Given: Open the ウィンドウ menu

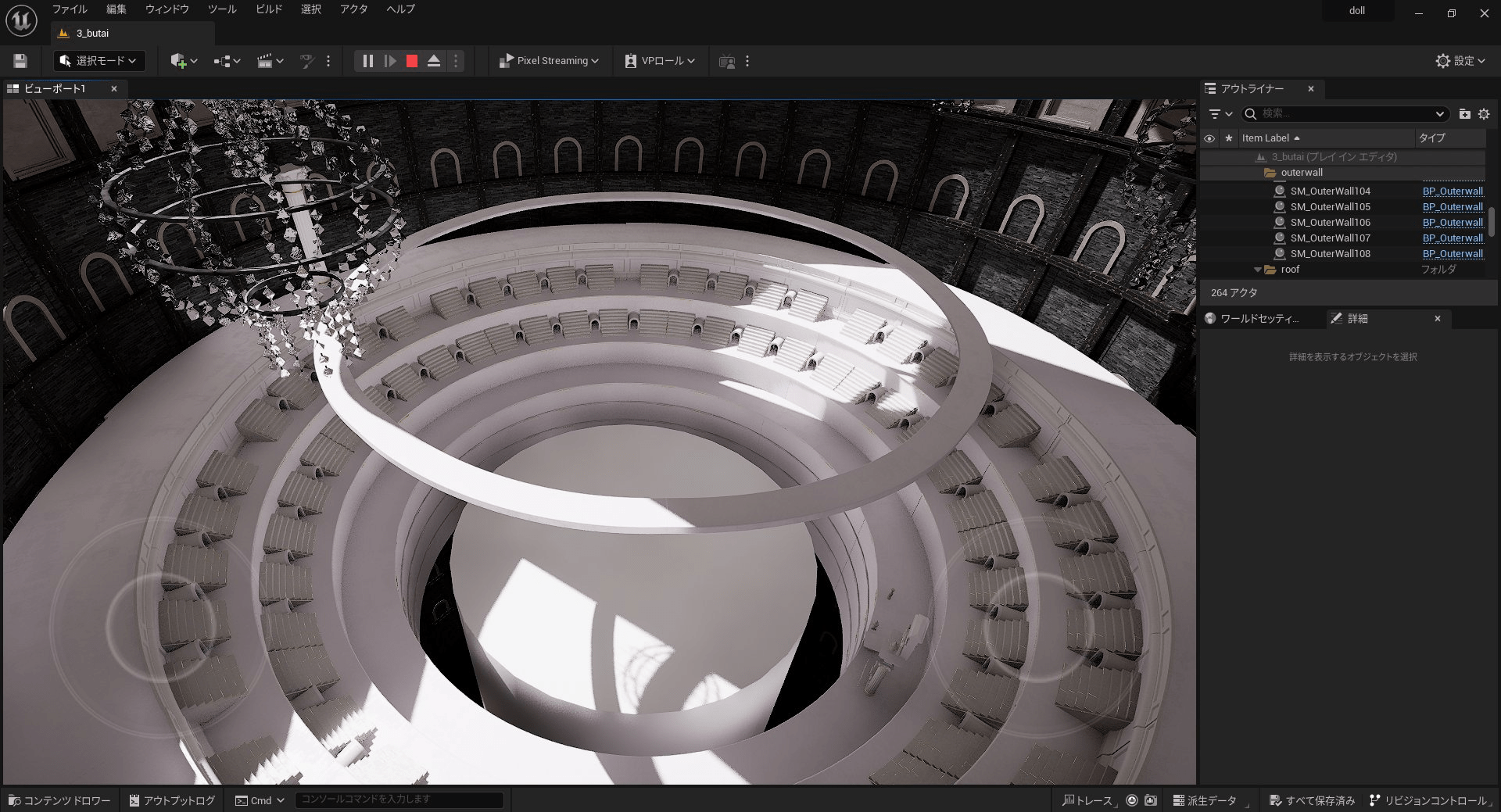Looking at the screenshot, I should pos(167,9).
